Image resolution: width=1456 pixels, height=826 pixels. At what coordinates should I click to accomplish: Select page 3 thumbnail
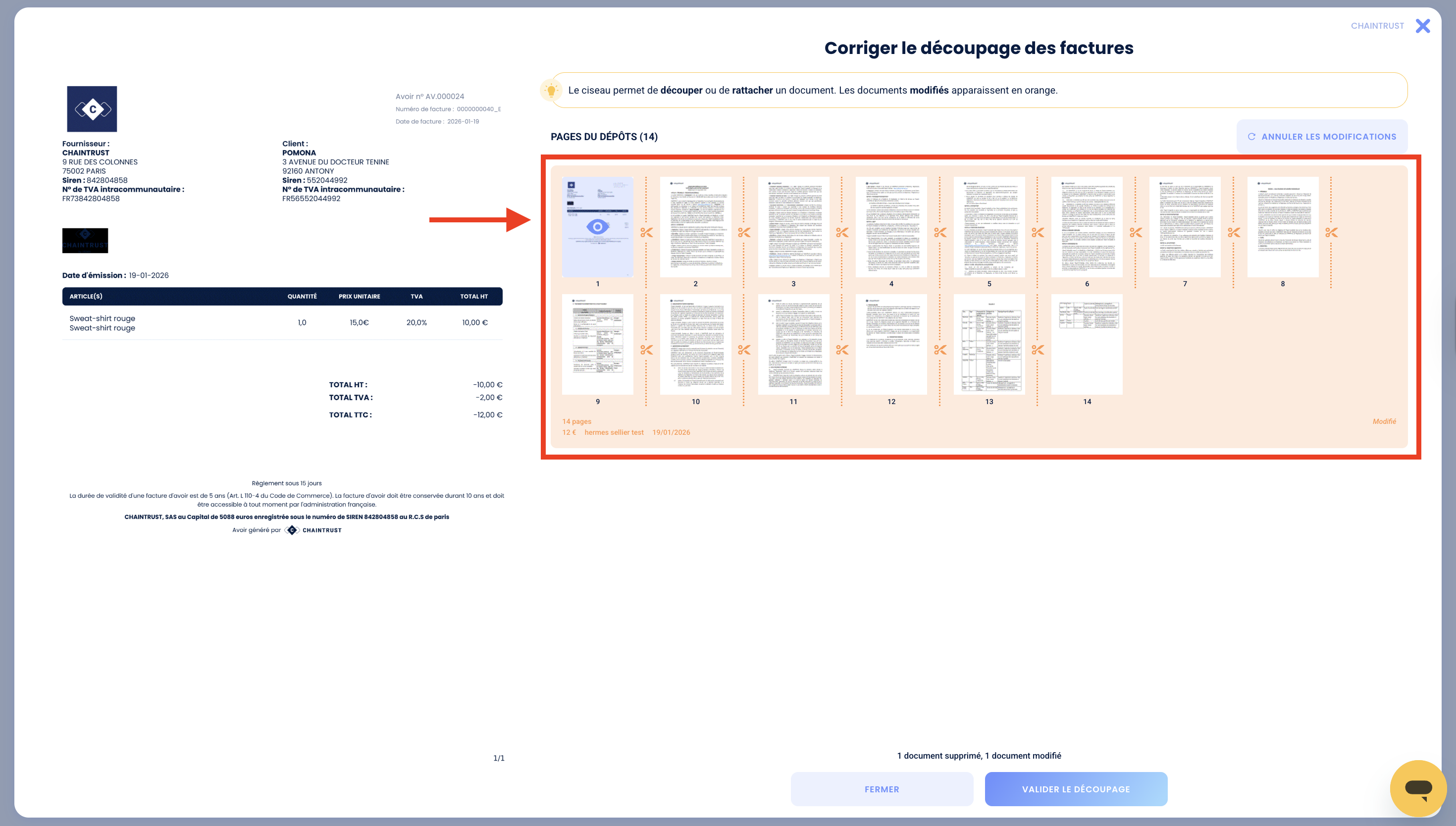click(793, 227)
